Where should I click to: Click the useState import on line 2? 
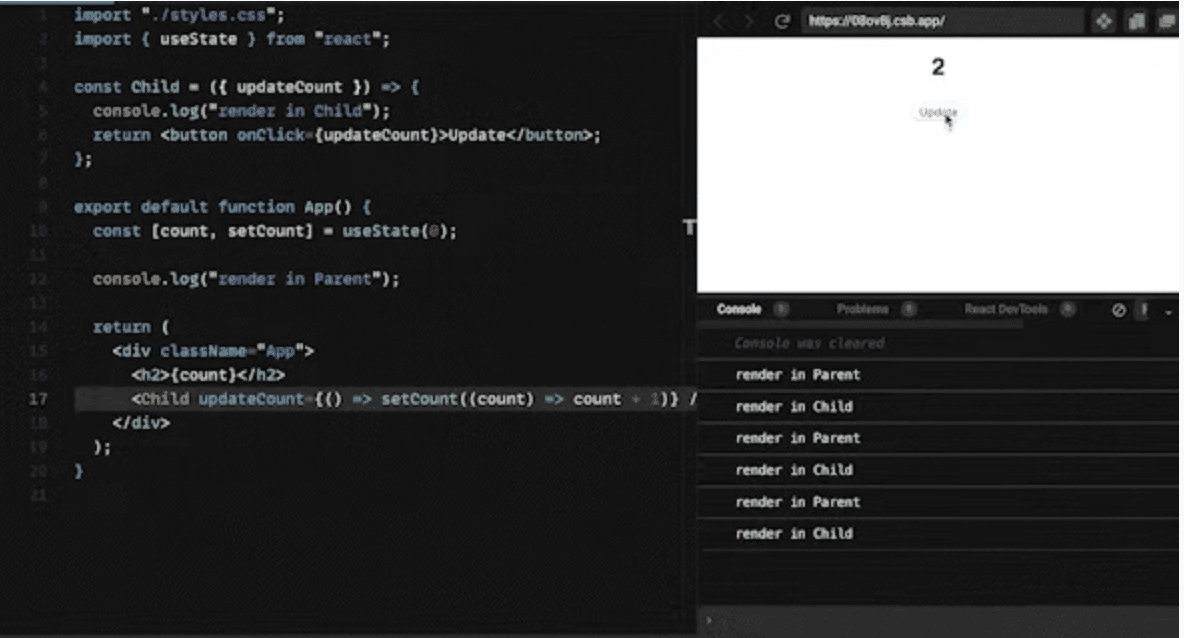(x=198, y=39)
